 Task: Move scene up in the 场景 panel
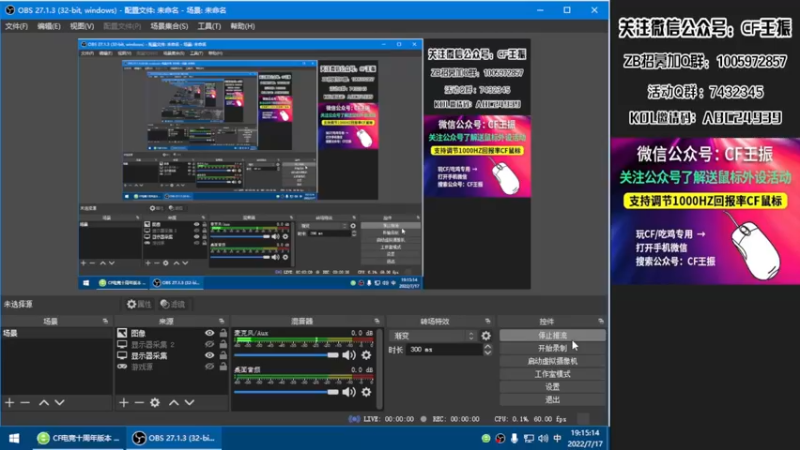[44, 403]
